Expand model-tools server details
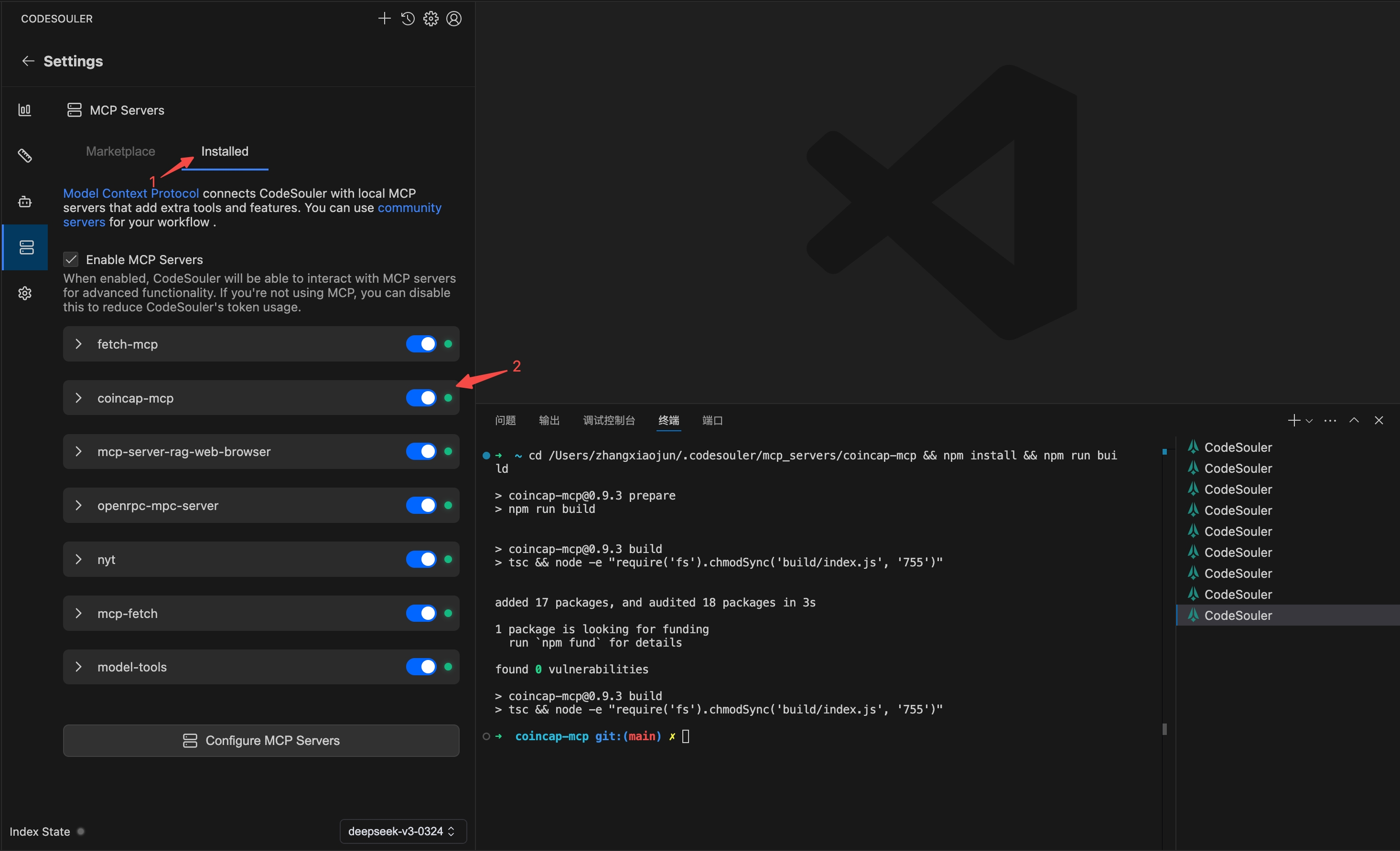 78,667
